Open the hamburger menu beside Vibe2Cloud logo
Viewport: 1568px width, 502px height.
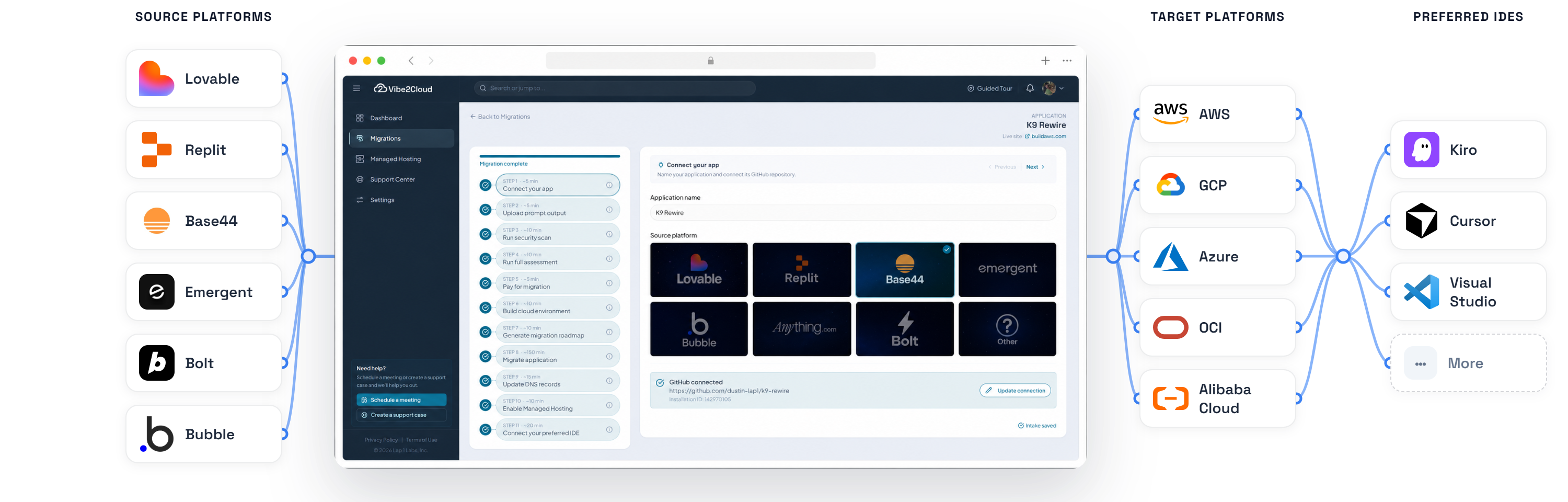(356, 88)
